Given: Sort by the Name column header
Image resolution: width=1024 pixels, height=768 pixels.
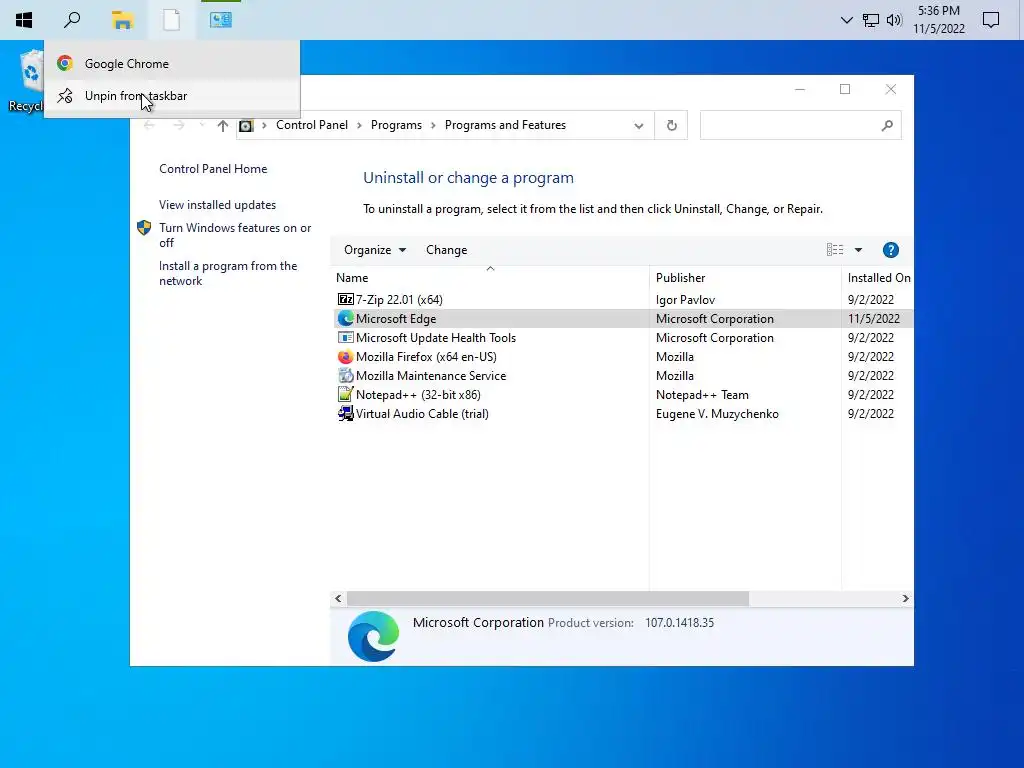Looking at the screenshot, I should (490, 278).
